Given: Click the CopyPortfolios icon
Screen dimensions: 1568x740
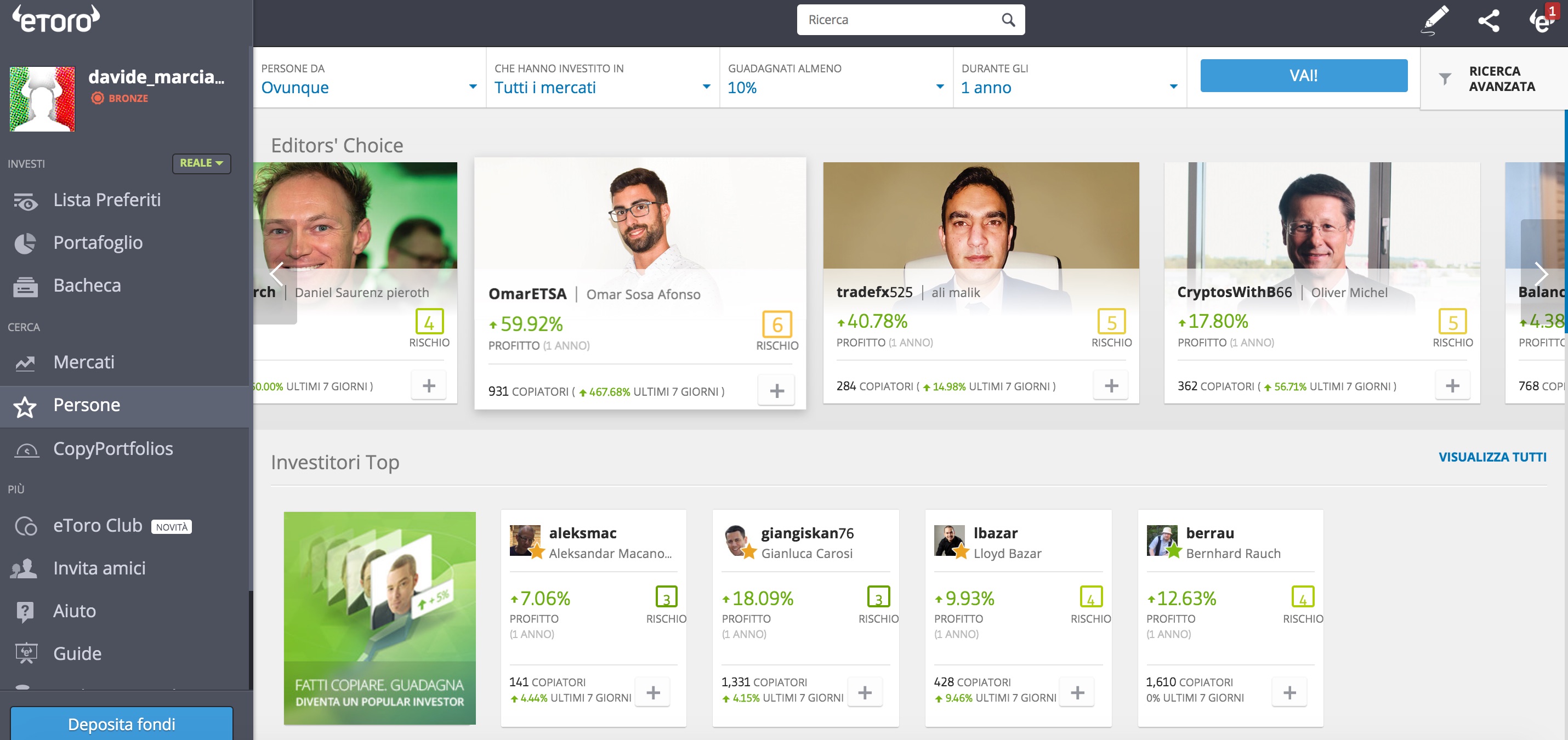Looking at the screenshot, I should [x=27, y=449].
